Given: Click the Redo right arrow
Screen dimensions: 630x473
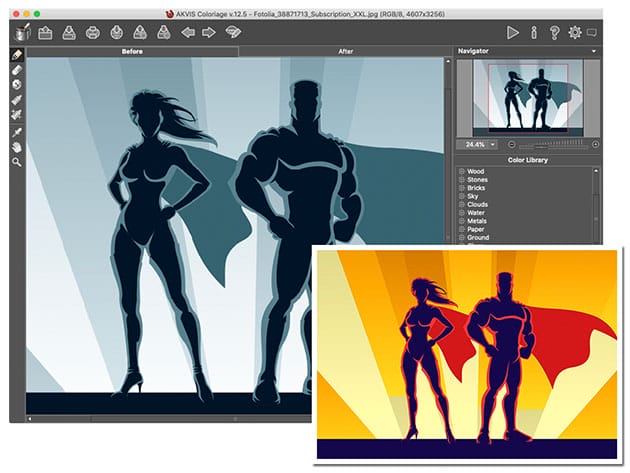Looking at the screenshot, I should coord(209,32).
